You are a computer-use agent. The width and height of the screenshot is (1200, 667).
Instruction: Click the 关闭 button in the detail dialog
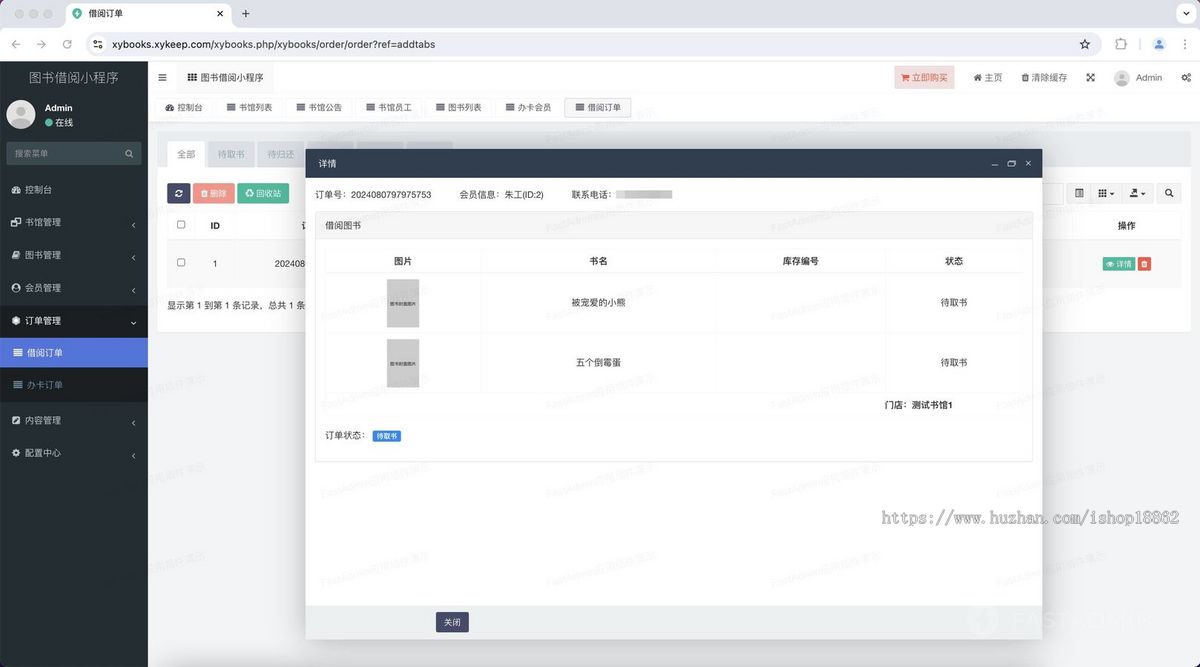coord(451,621)
